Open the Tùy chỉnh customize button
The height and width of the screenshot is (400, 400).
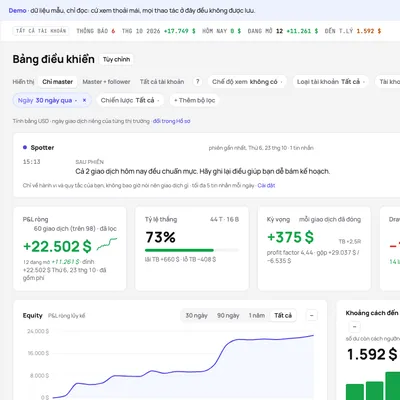click(116, 59)
